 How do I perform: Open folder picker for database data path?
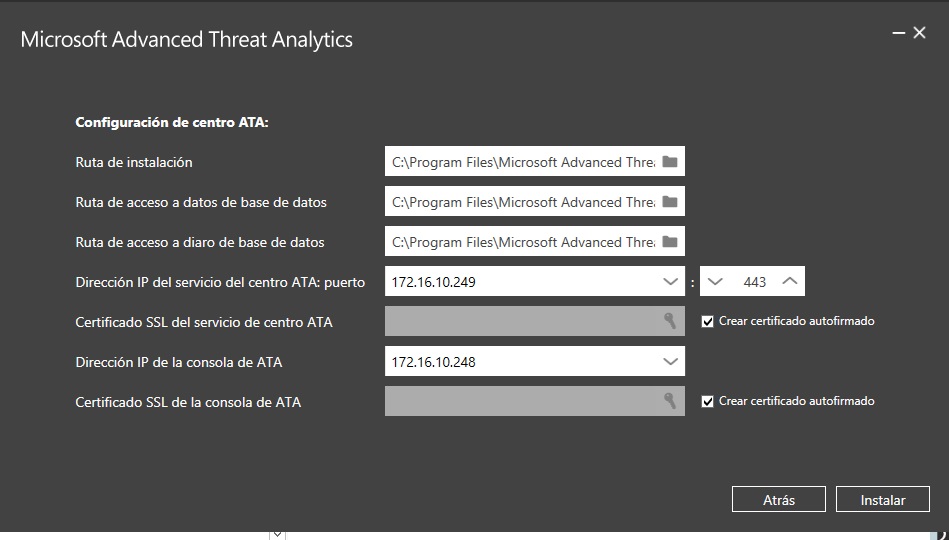[x=670, y=202]
